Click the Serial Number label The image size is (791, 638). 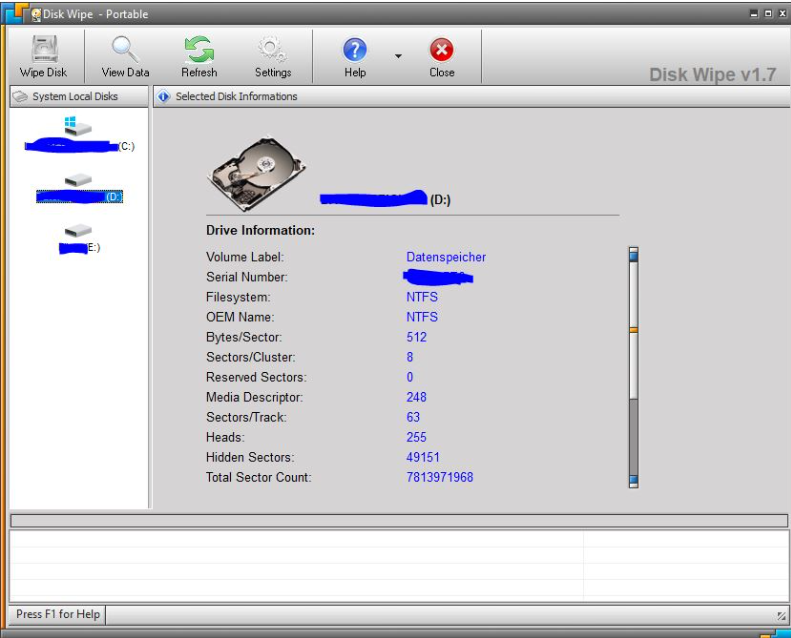(247, 277)
